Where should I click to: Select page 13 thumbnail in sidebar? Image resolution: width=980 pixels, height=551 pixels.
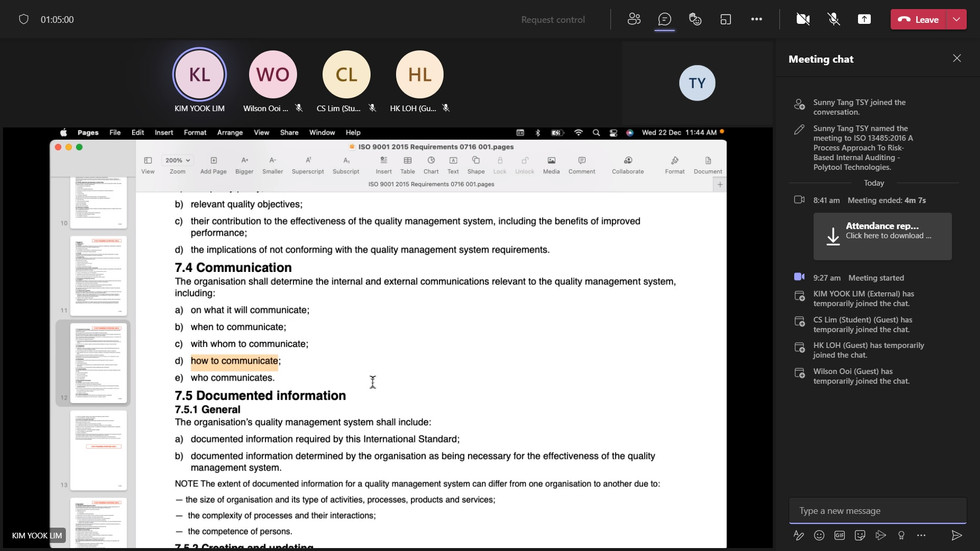99,450
